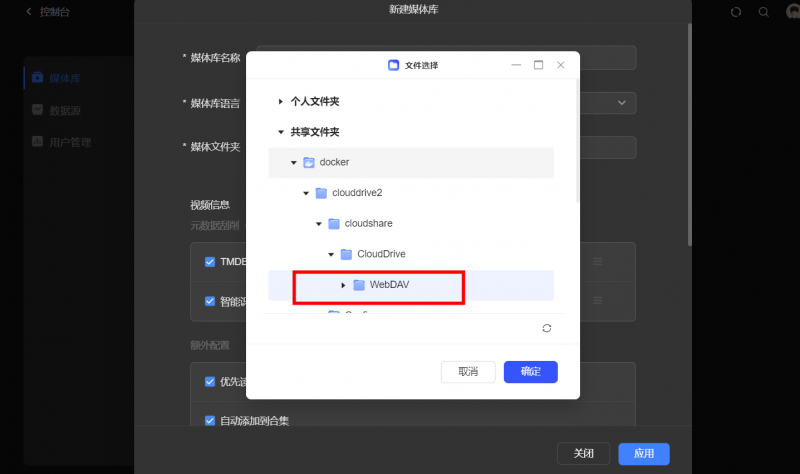
Task: Select the clouddrive2 folder icon
Action: (x=321, y=193)
